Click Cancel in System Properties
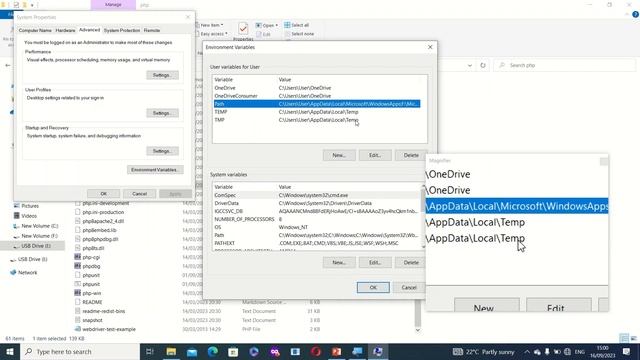Screen dimensions: 640x360 (x=139, y=194)
